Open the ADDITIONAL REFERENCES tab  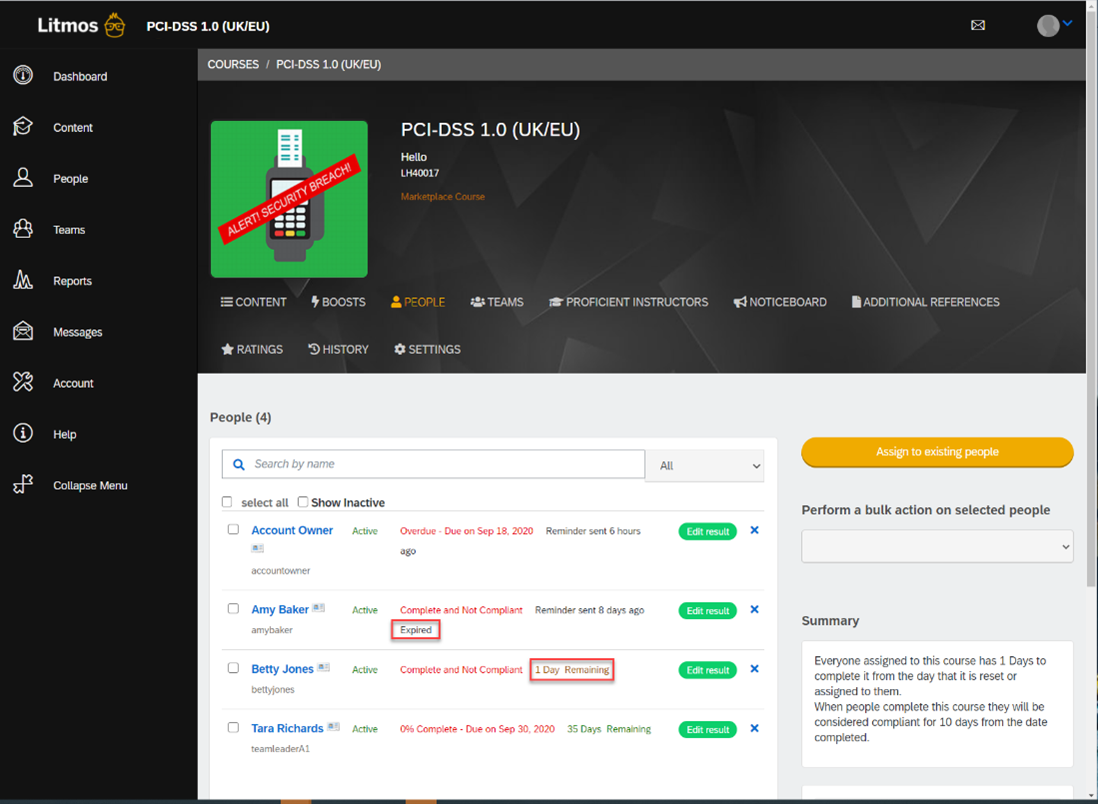point(926,302)
